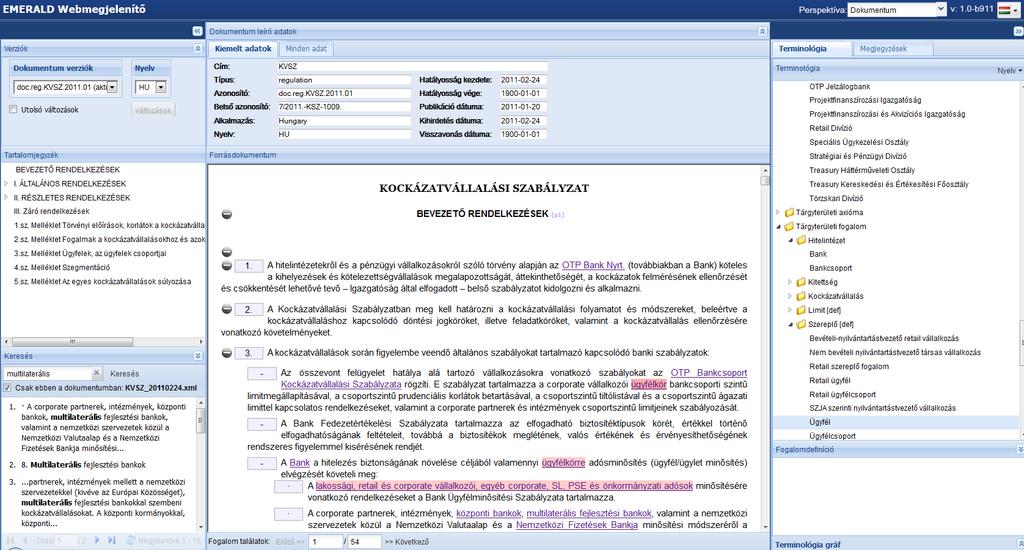Click the refresh search results icon
The height and width of the screenshot is (550, 1024).
click(x=130, y=540)
